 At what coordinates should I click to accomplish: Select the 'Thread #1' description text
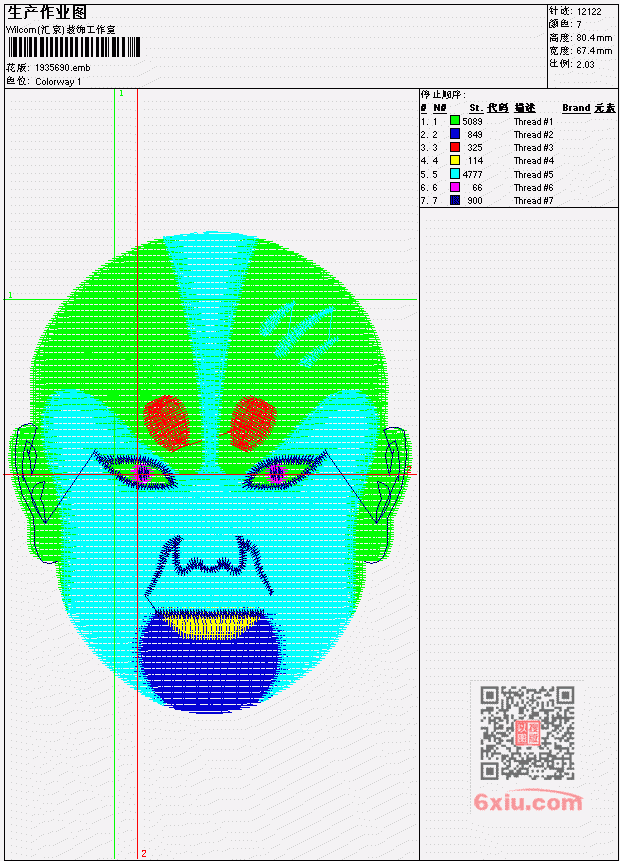tap(533, 121)
